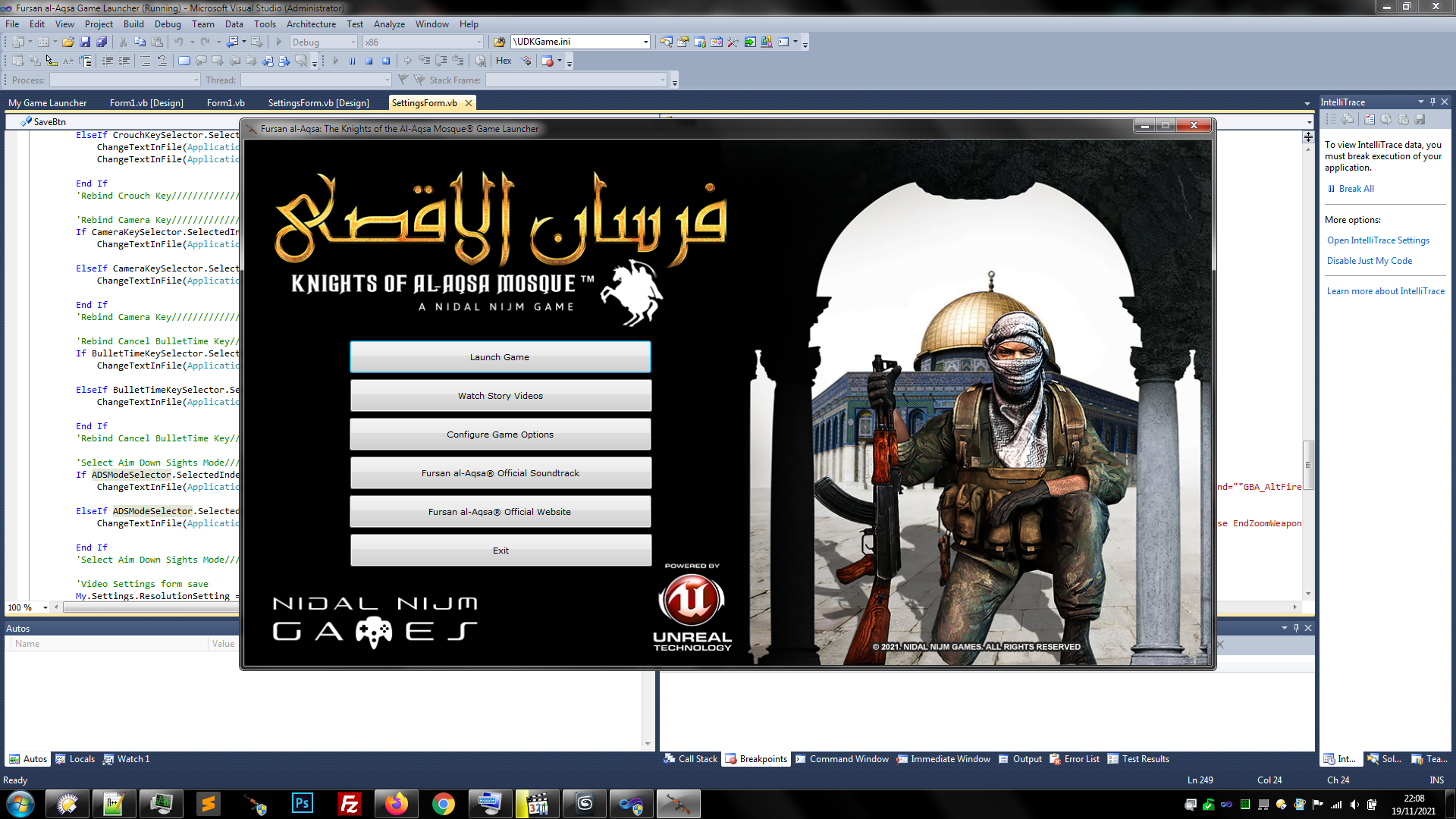The image size is (1456, 819).
Task: Click Fursan al-Aqsa Official Website link
Action: pyautogui.click(x=501, y=512)
